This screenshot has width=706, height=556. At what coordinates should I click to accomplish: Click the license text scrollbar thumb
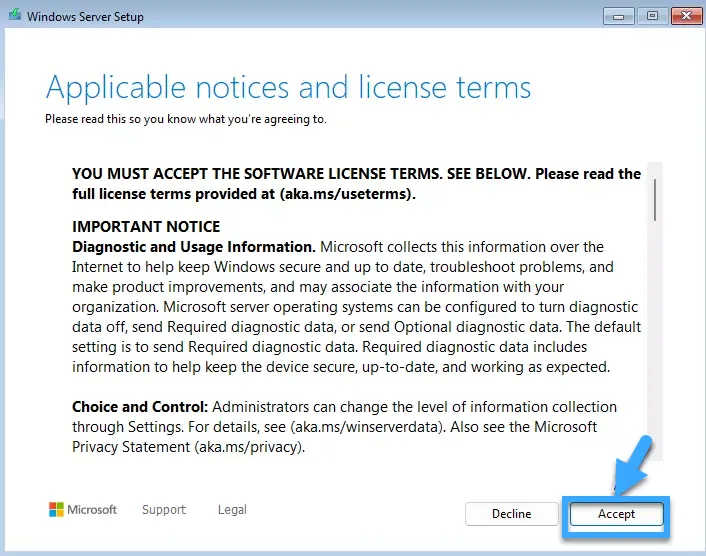[655, 198]
